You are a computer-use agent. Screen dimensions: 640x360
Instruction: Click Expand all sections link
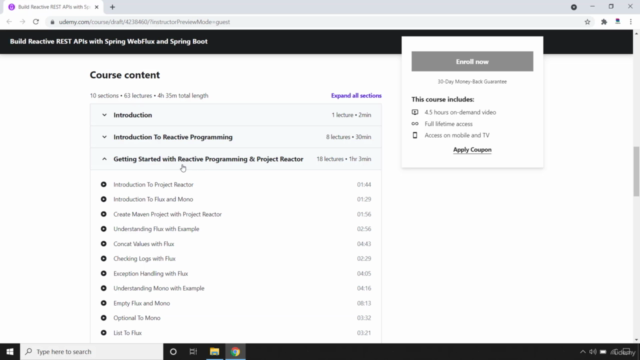point(356,96)
